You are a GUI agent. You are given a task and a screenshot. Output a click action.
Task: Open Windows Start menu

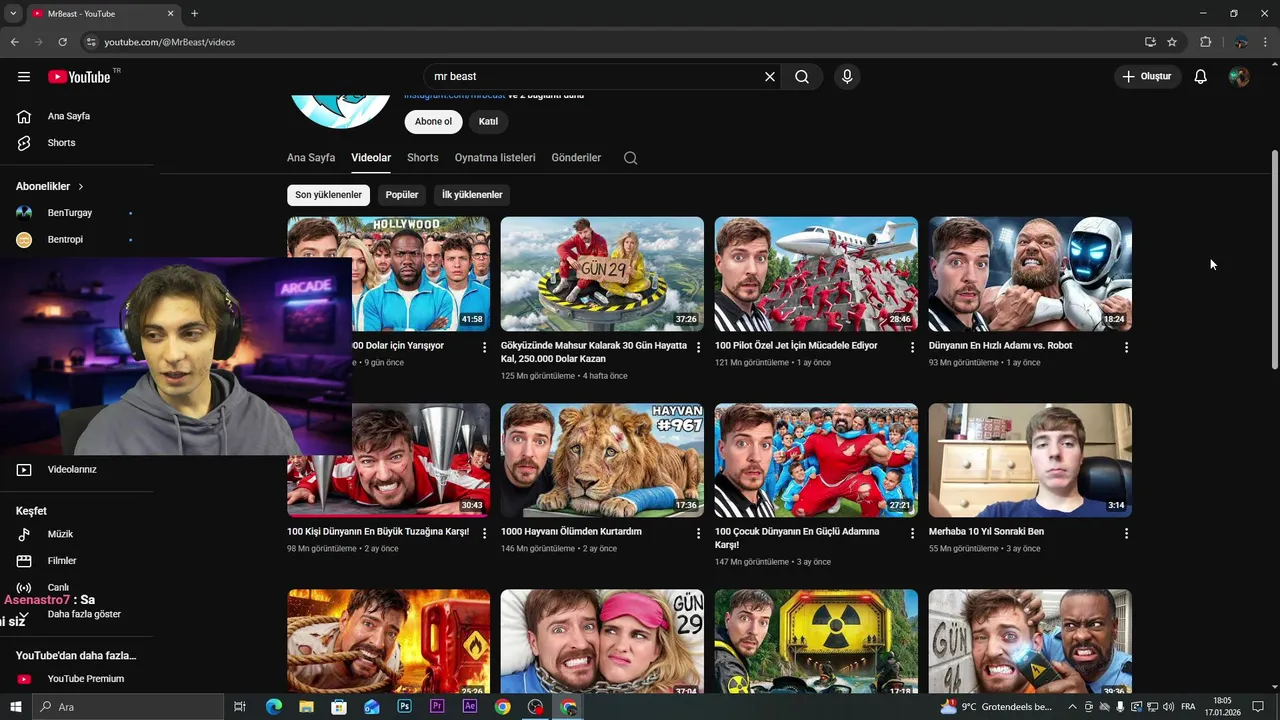tap(16, 707)
